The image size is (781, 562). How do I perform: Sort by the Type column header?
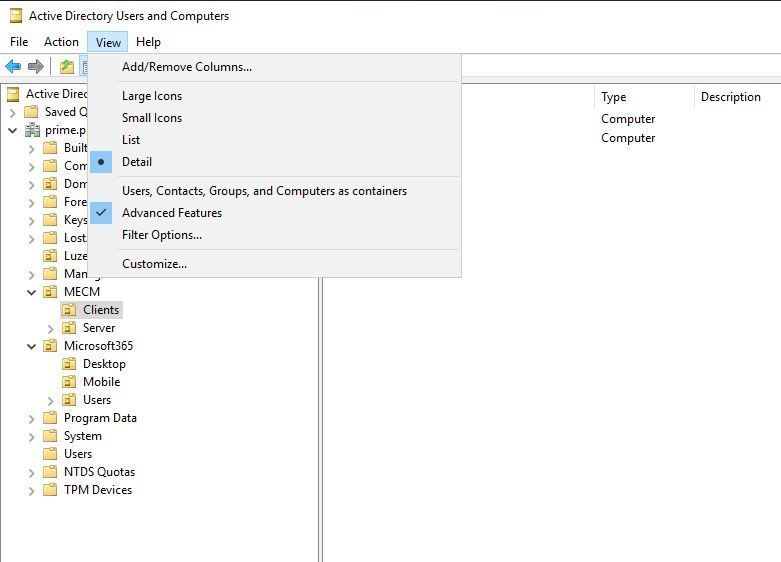pos(614,97)
